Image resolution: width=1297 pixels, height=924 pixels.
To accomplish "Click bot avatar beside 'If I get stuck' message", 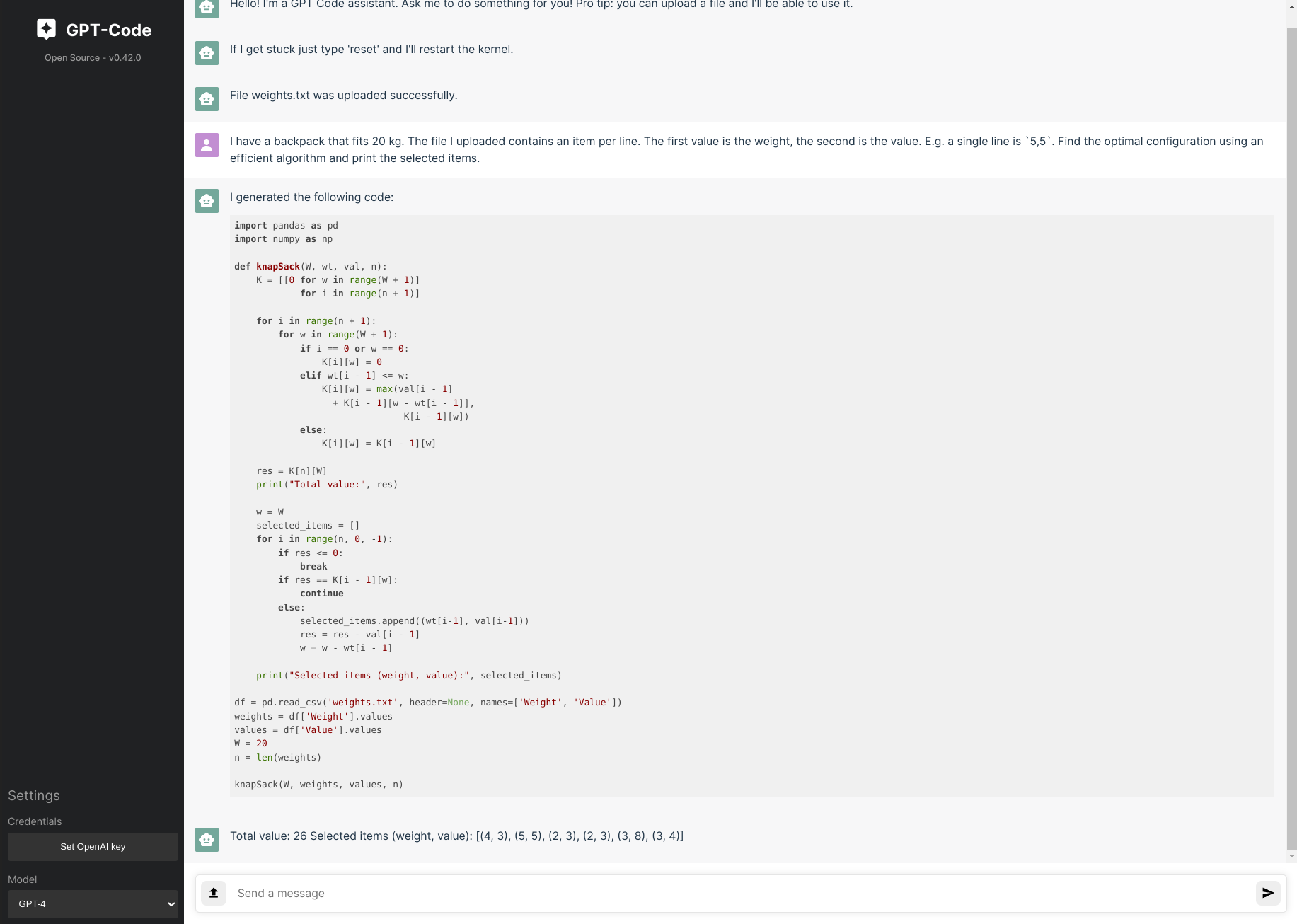I will pyautogui.click(x=207, y=52).
